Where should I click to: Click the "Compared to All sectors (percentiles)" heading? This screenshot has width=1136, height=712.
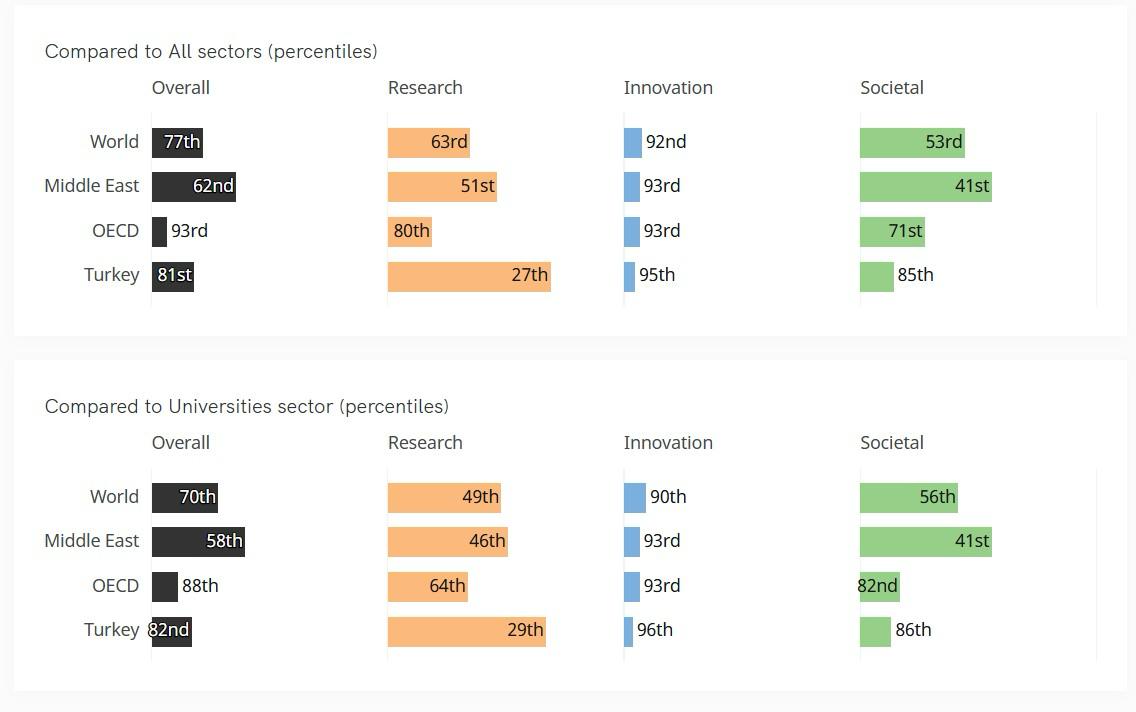pos(211,51)
